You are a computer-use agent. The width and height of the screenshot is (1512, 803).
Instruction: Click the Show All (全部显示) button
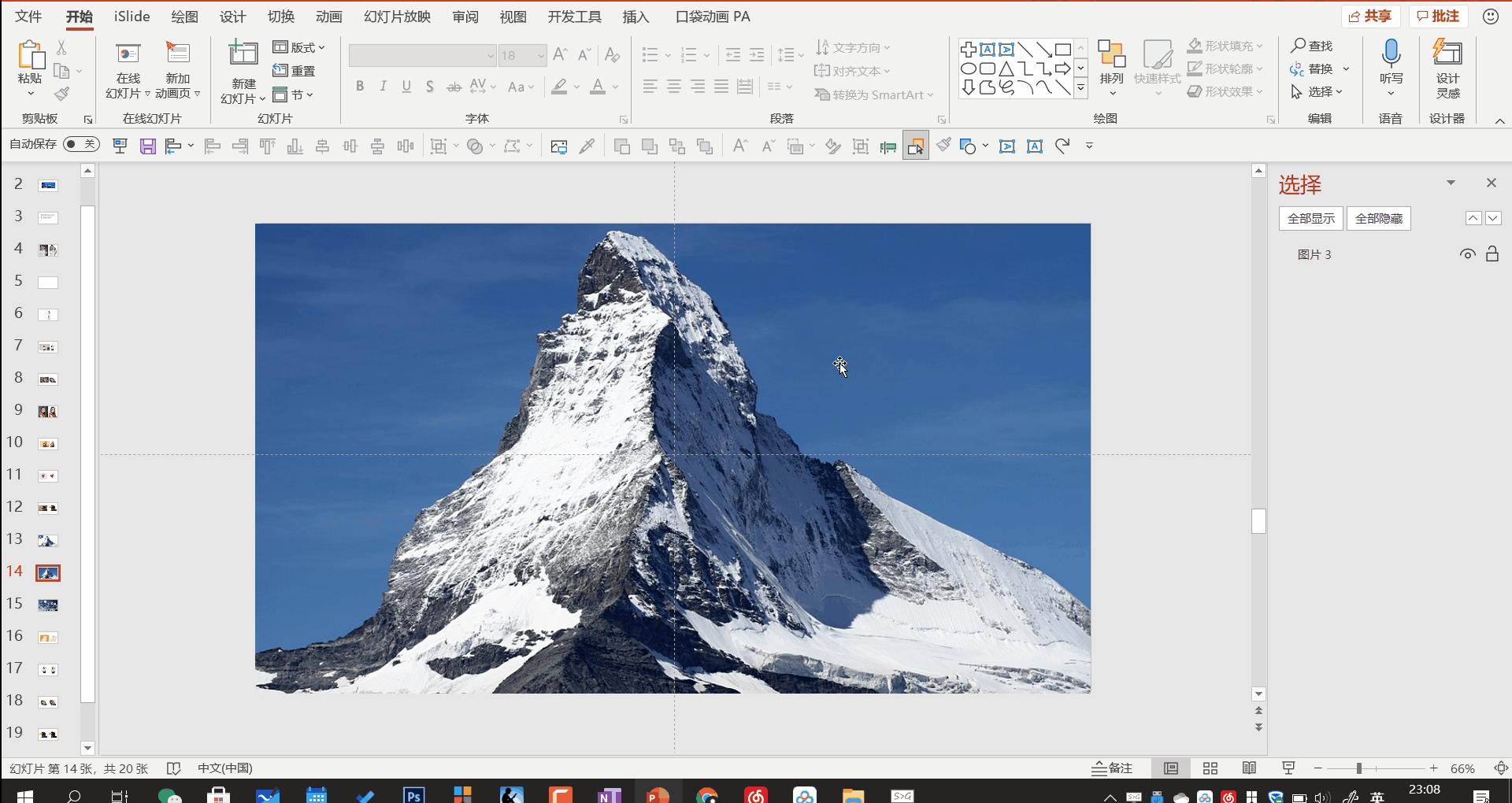point(1310,219)
